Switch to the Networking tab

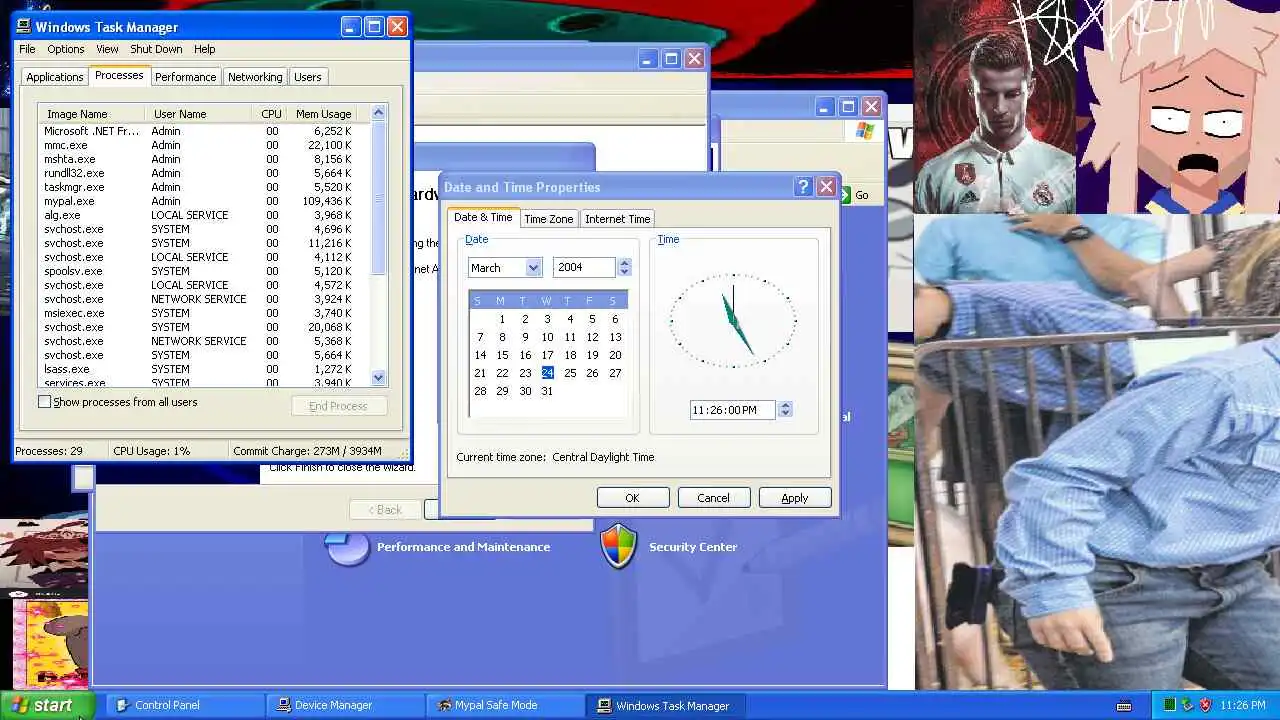coord(255,77)
